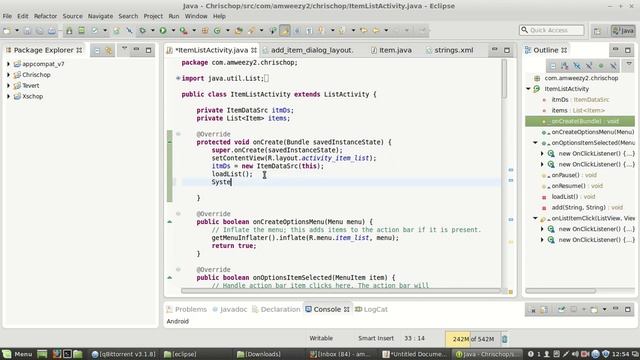Expand the appcompat_v7 project
Image resolution: width=640 pixels, height=360 pixels.
point(8,64)
